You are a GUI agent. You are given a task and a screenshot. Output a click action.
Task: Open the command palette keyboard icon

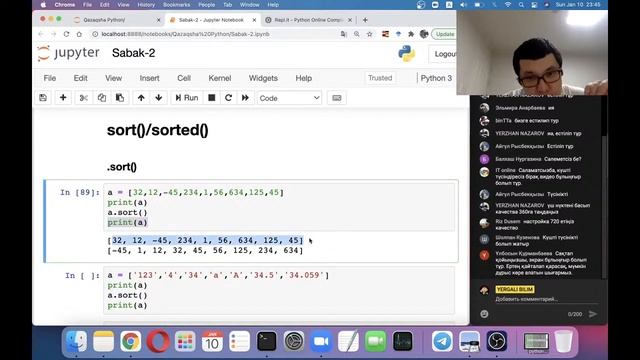[337, 98]
